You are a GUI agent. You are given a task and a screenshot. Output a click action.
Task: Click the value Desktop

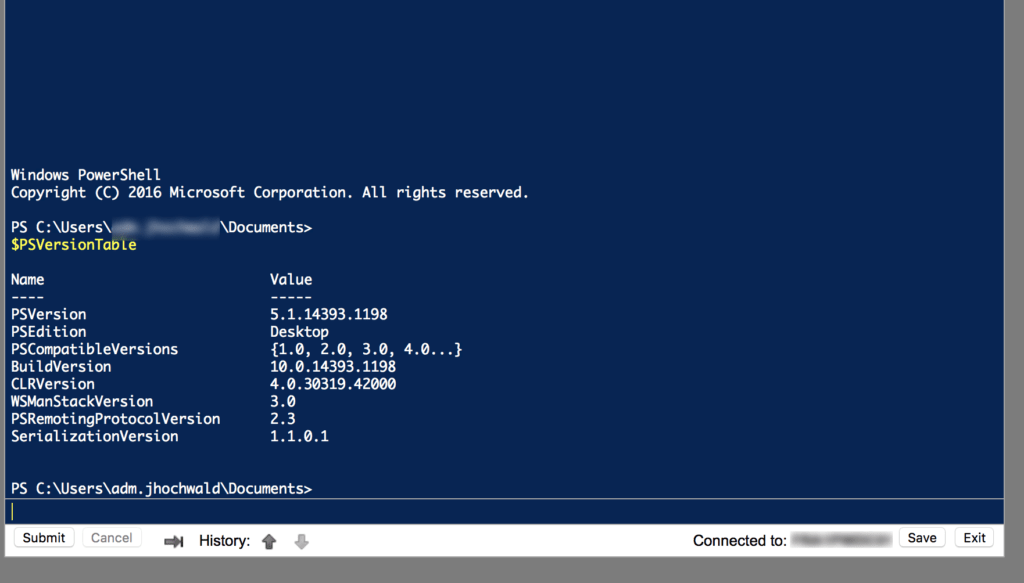pos(299,332)
